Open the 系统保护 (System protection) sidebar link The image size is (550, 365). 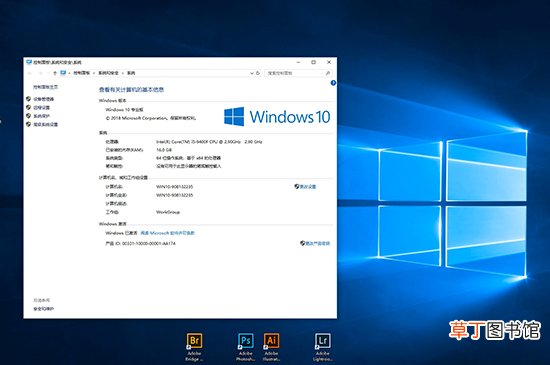41,116
